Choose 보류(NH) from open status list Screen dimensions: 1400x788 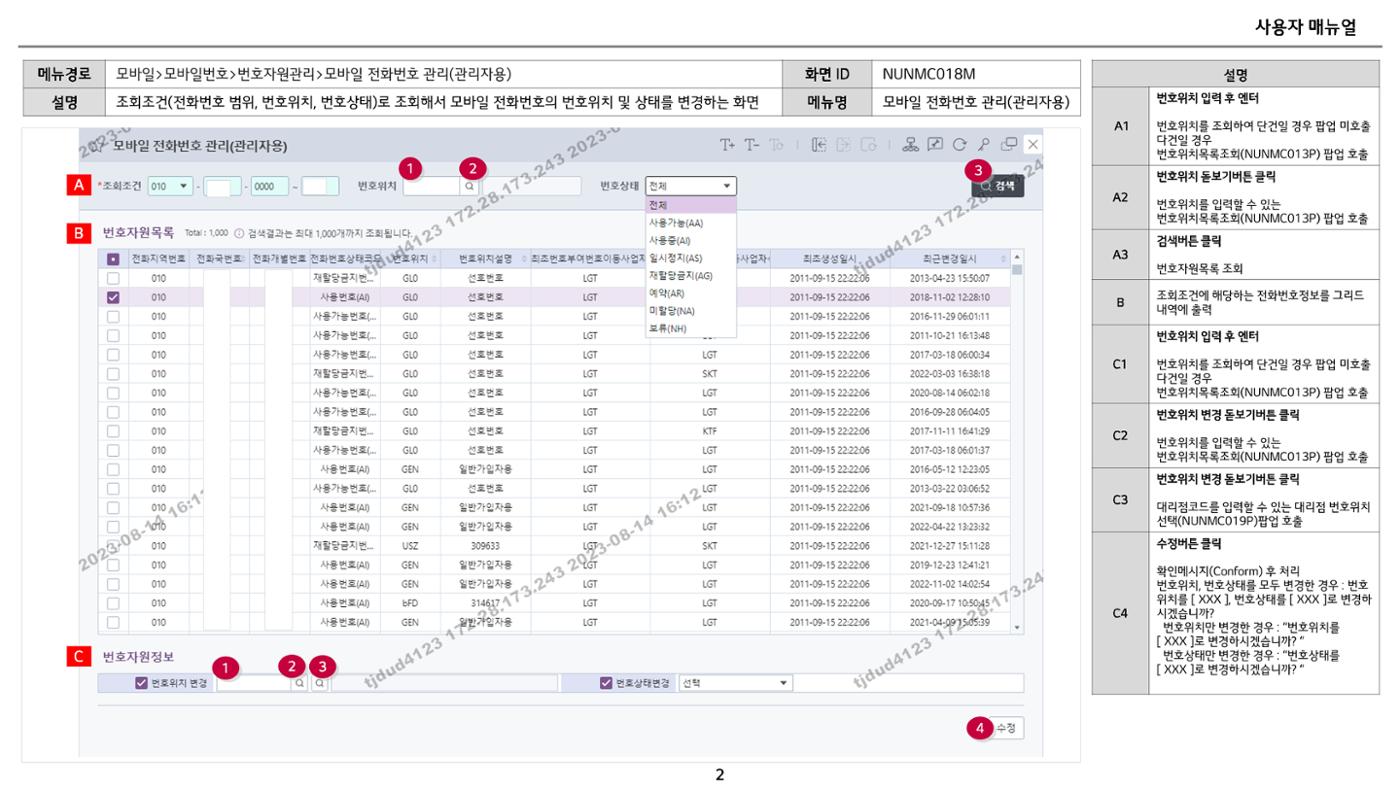(x=691, y=328)
